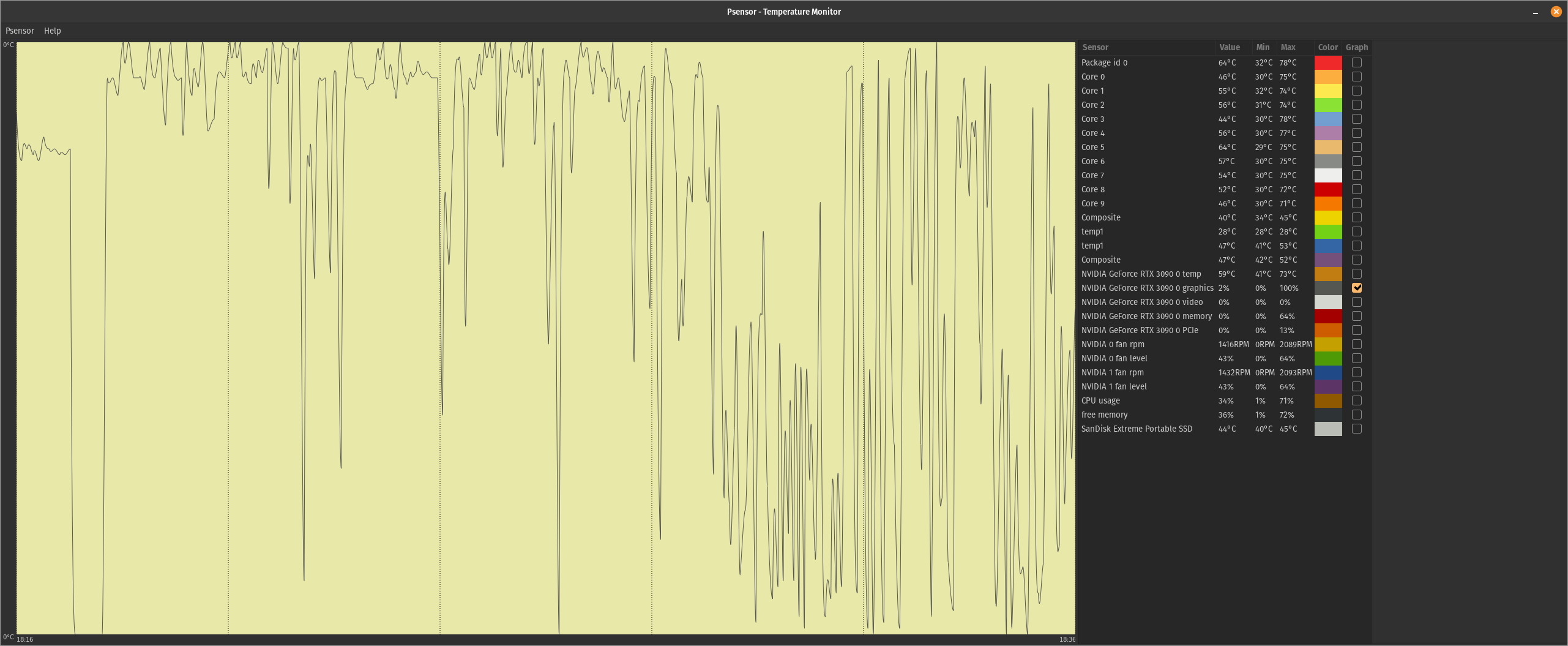Image resolution: width=1568 pixels, height=646 pixels.
Task: Select the NVIDIA 1 fan level row
Action: 1225,386
